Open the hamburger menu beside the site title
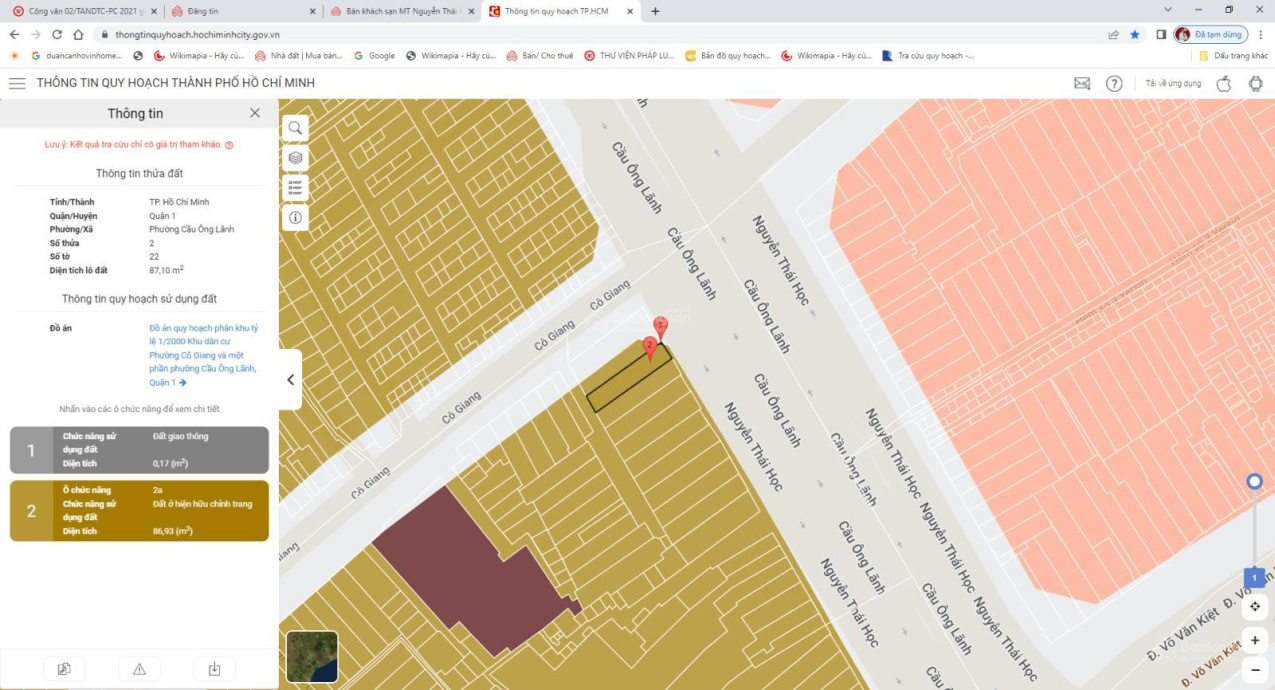The height and width of the screenshot is (690, 1275). [17, 83]
